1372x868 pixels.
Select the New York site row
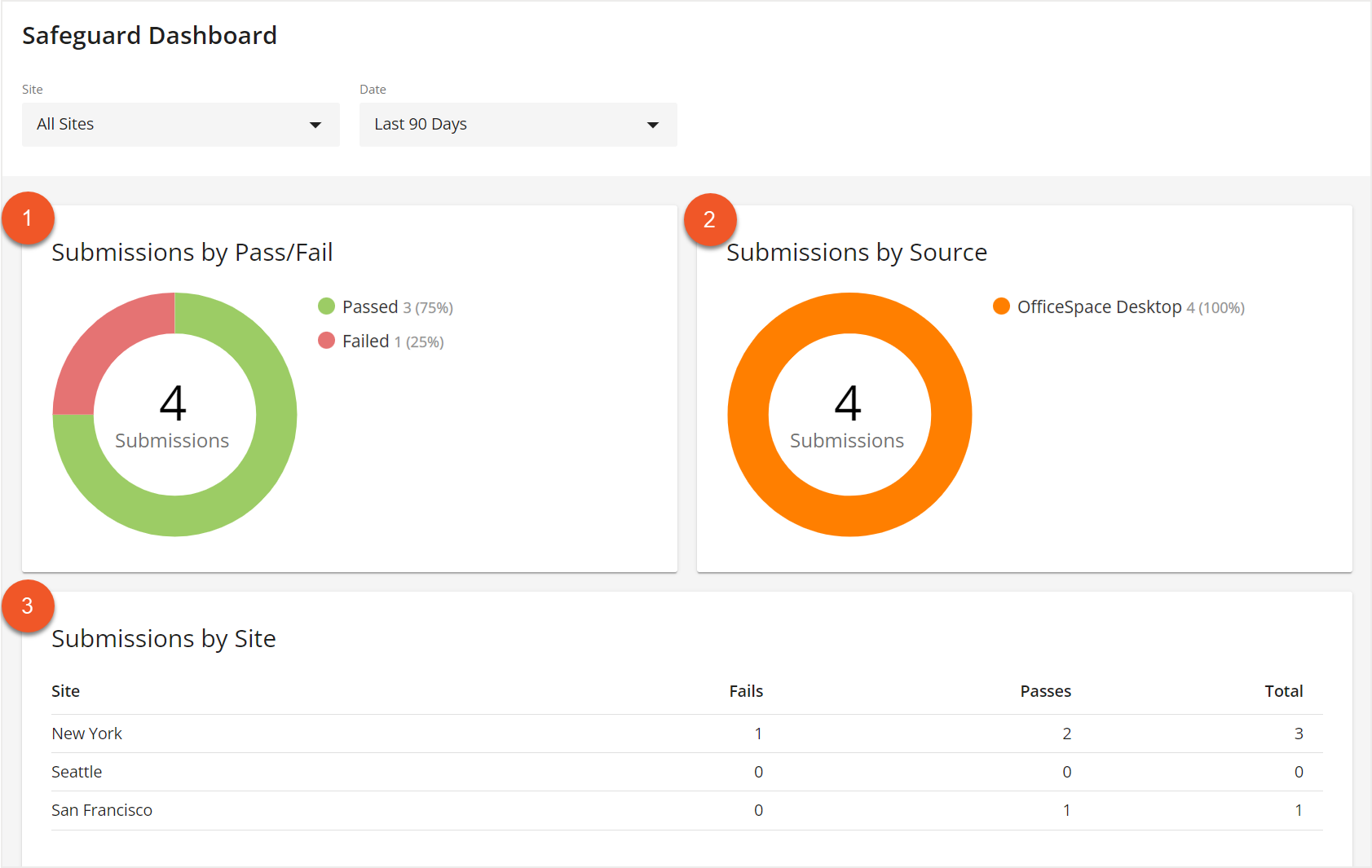687,734
